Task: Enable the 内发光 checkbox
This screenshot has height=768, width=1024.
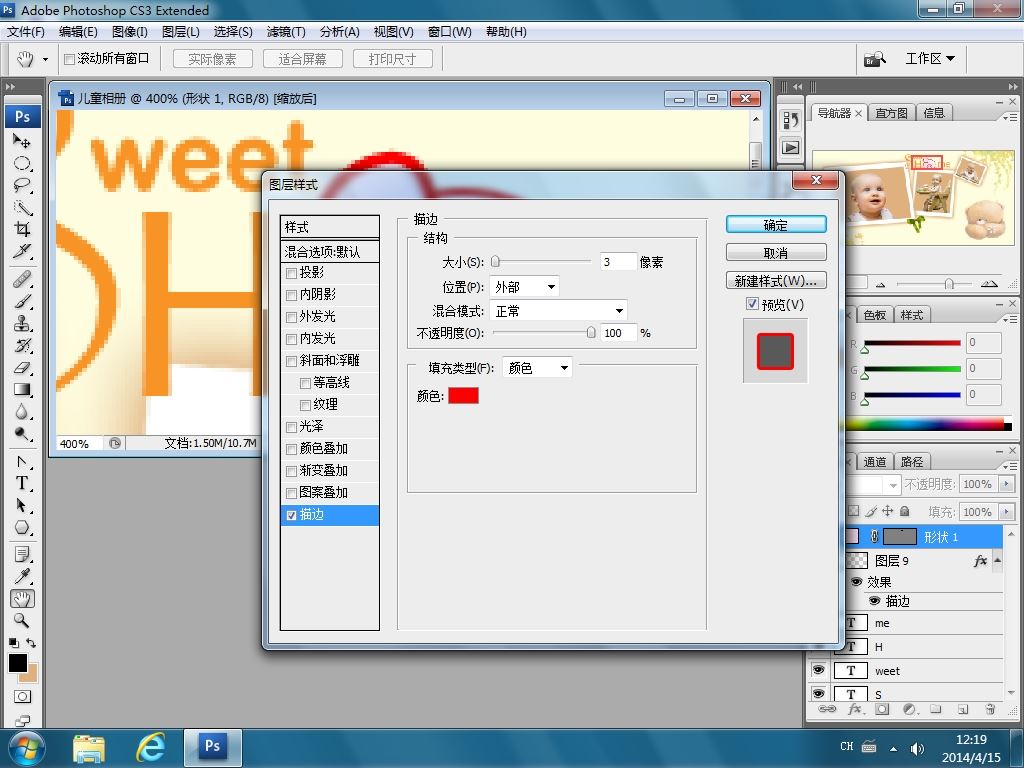Action: tap(291, 339)
